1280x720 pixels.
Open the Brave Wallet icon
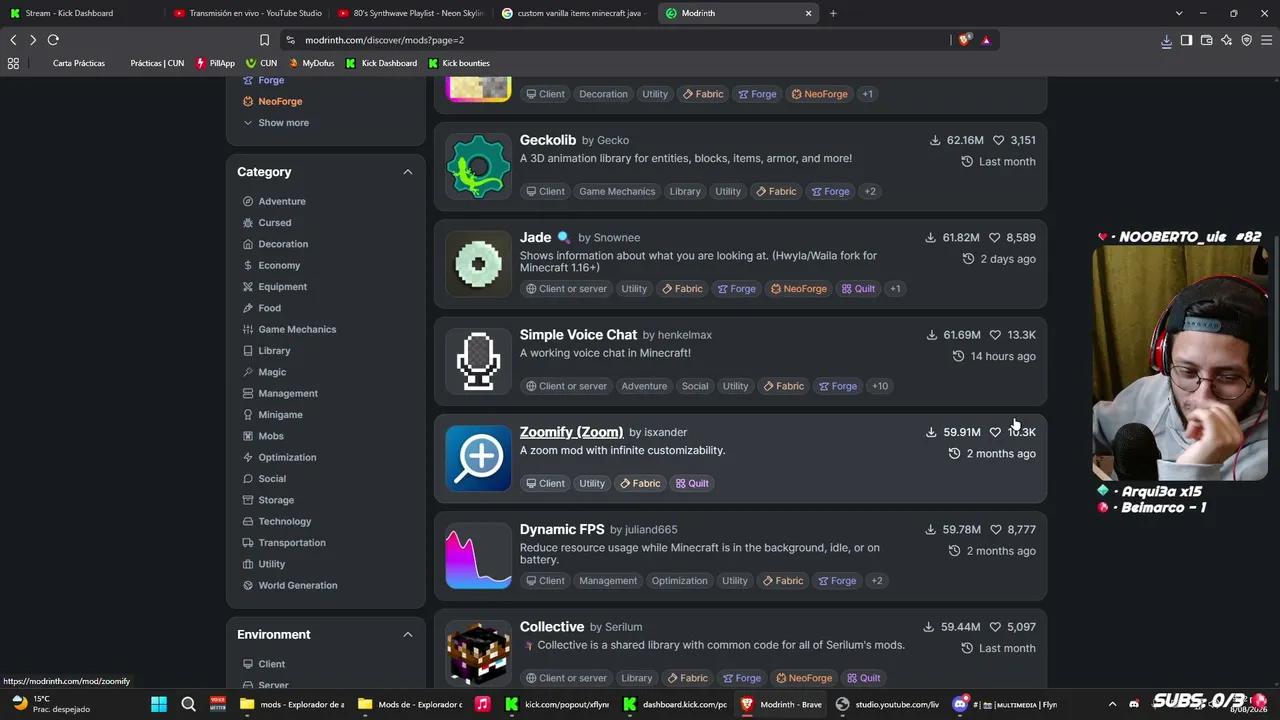(x=1206, y=40)
